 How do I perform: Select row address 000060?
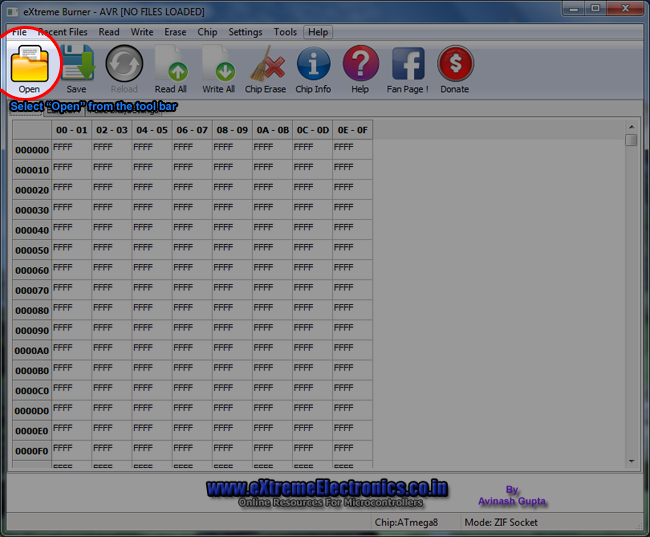[32, 270]
